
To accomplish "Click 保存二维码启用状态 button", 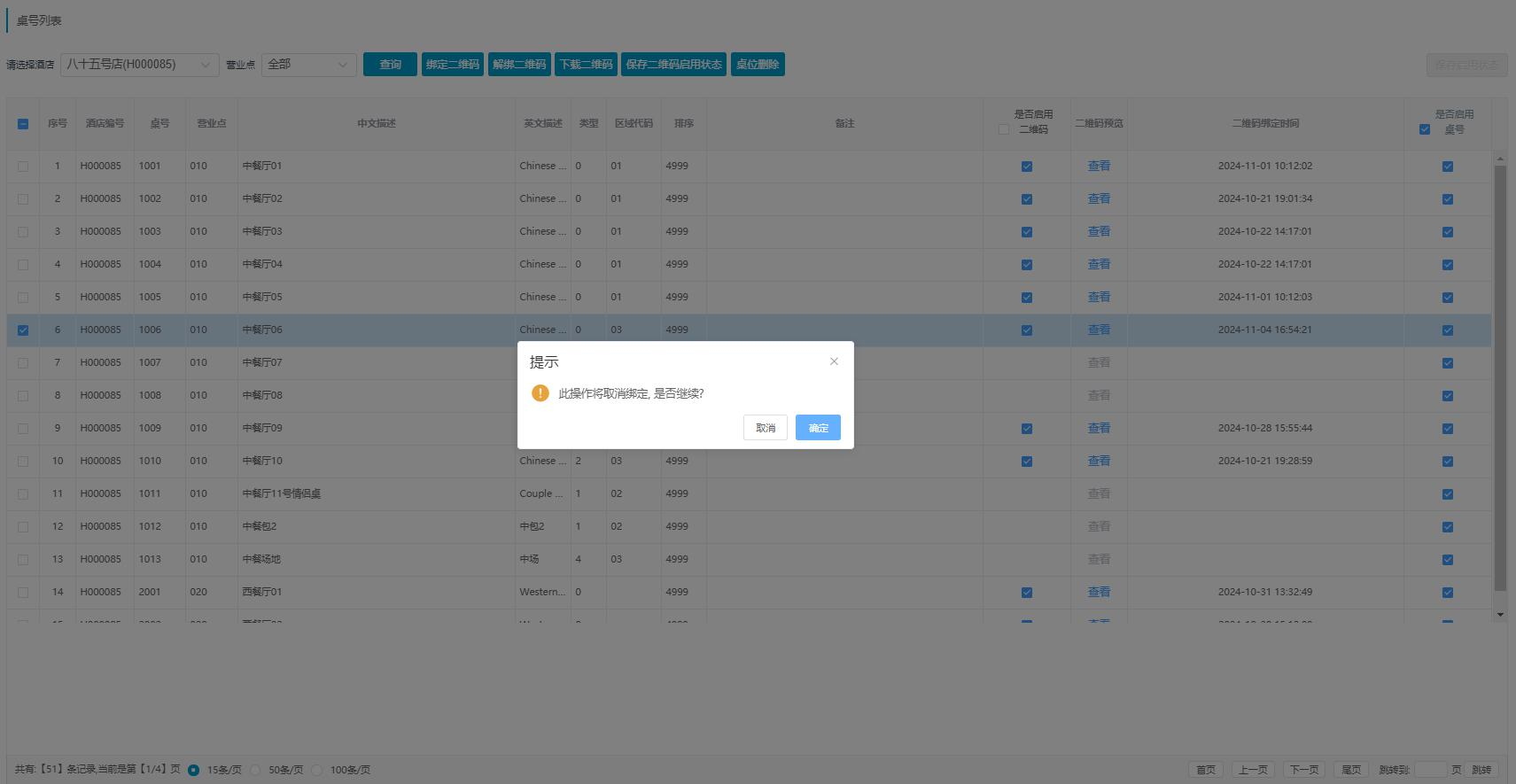I will 673,65.
